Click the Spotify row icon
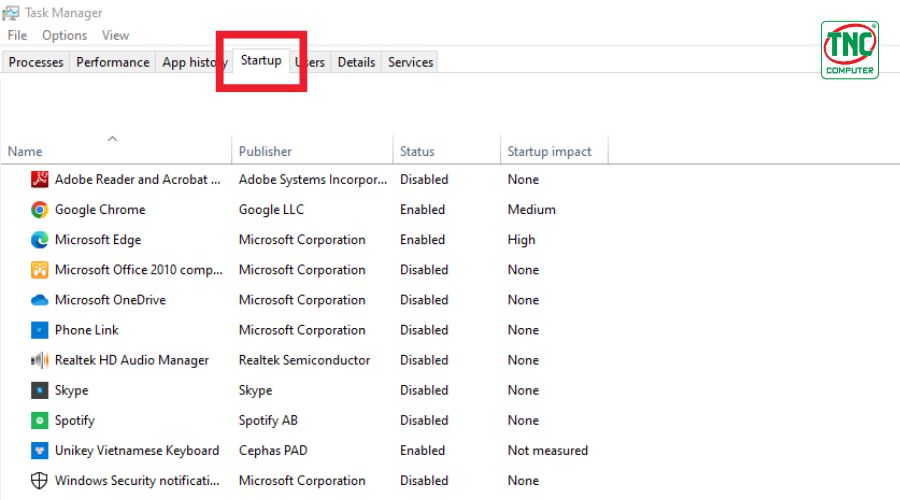The height and width of the screenshot is (500, 900). tap(39, 420)
